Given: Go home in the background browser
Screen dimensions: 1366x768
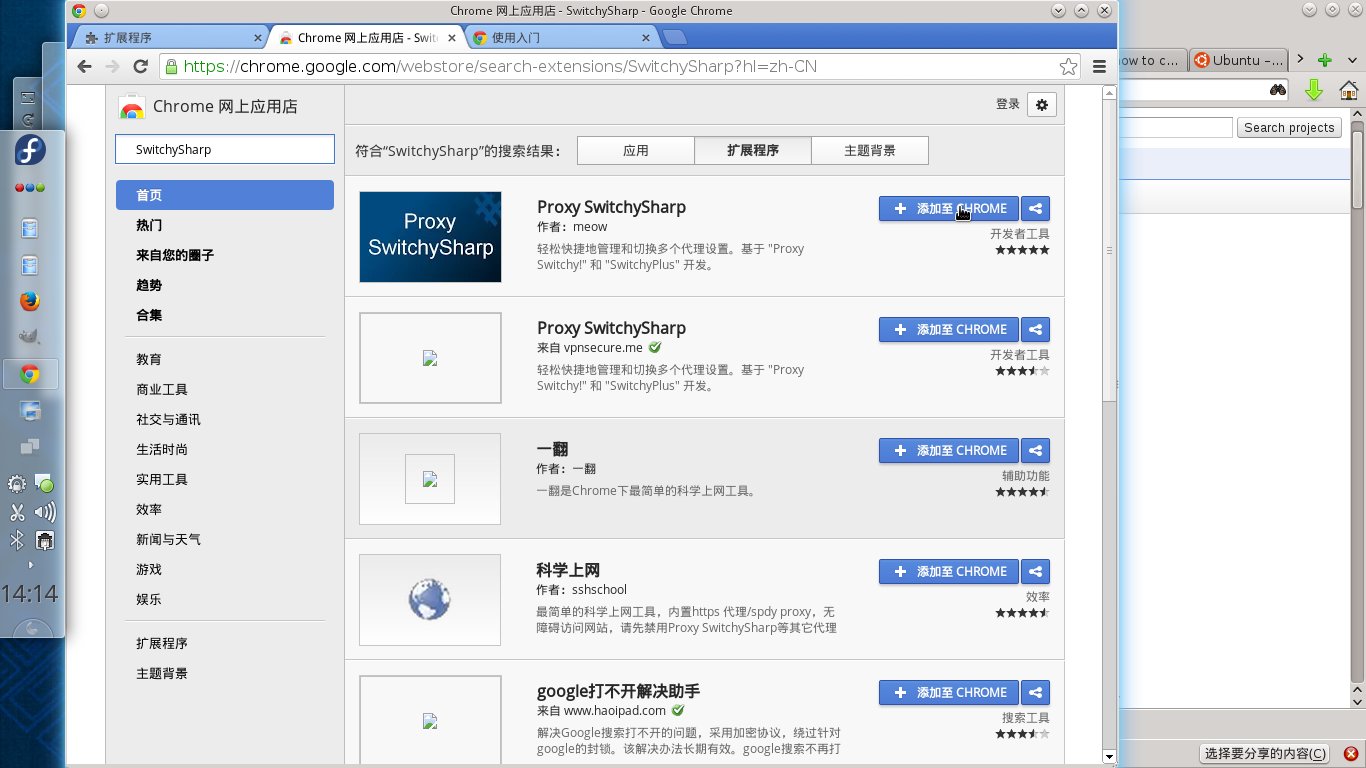Looking at the screenshot, I should click(x=1348, y=91).
